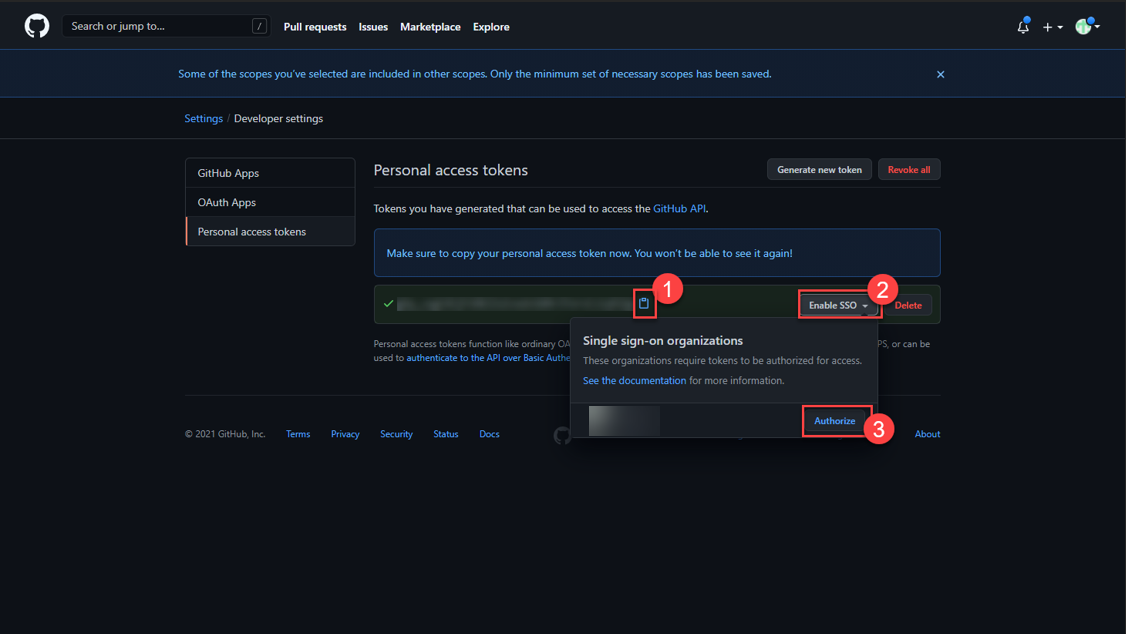Screen dimensions: 1126x634
Task: Open Docs footer link
Action: [x=489, y=434]
